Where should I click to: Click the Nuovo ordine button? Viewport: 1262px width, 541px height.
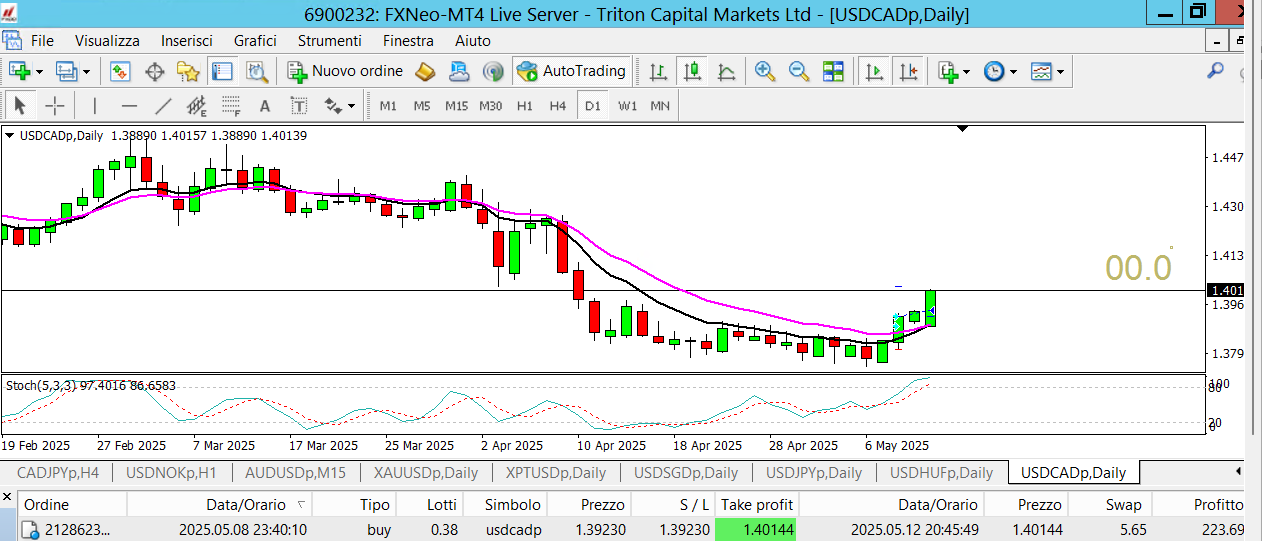(345, 71)
